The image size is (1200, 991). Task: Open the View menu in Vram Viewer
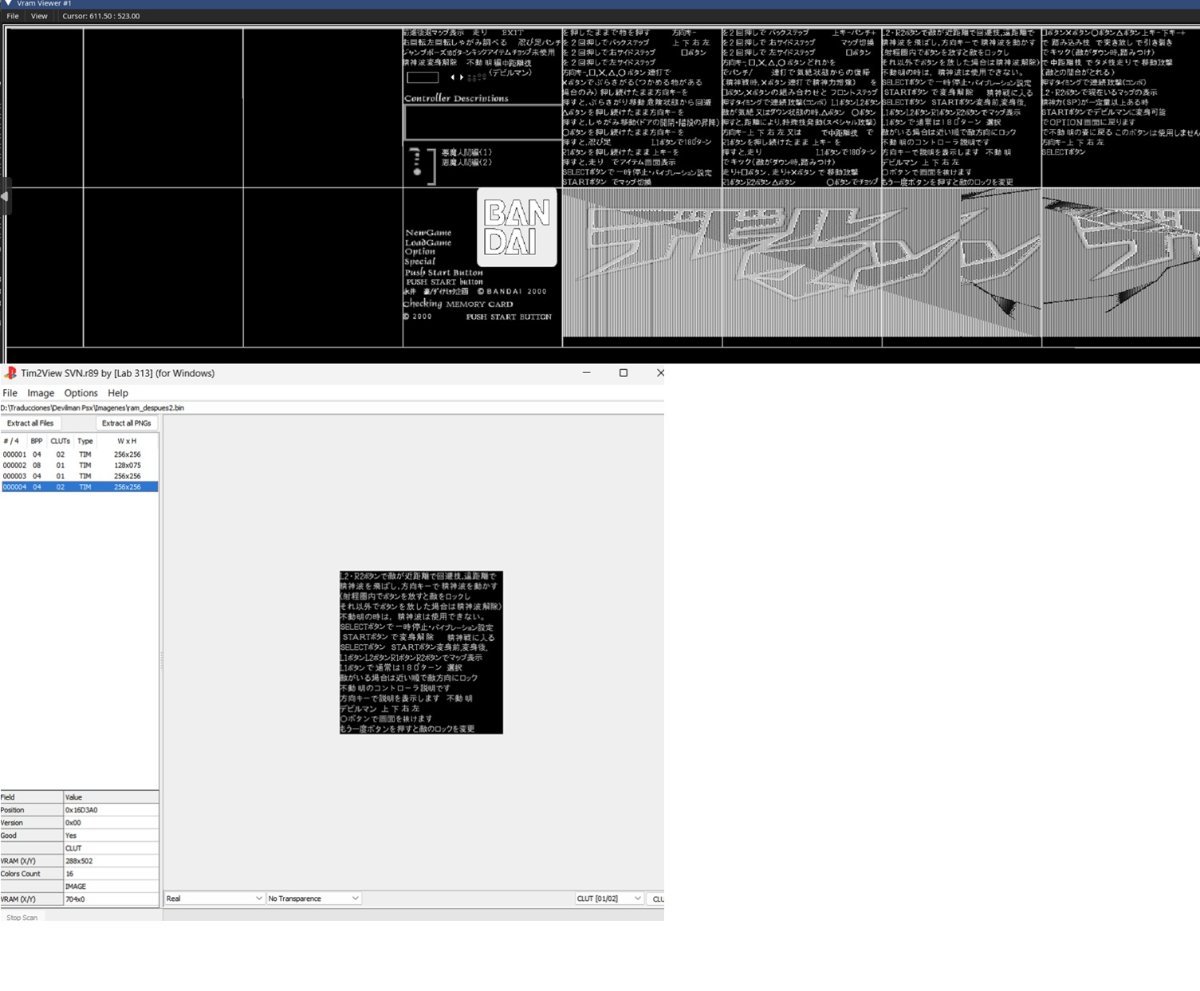(38, 16)
